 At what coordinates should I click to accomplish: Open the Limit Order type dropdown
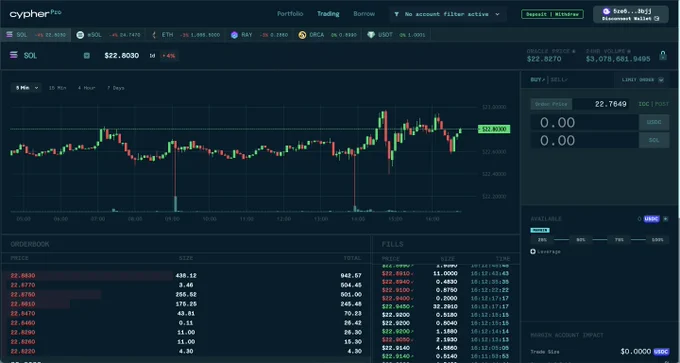[x=641, y=80]
